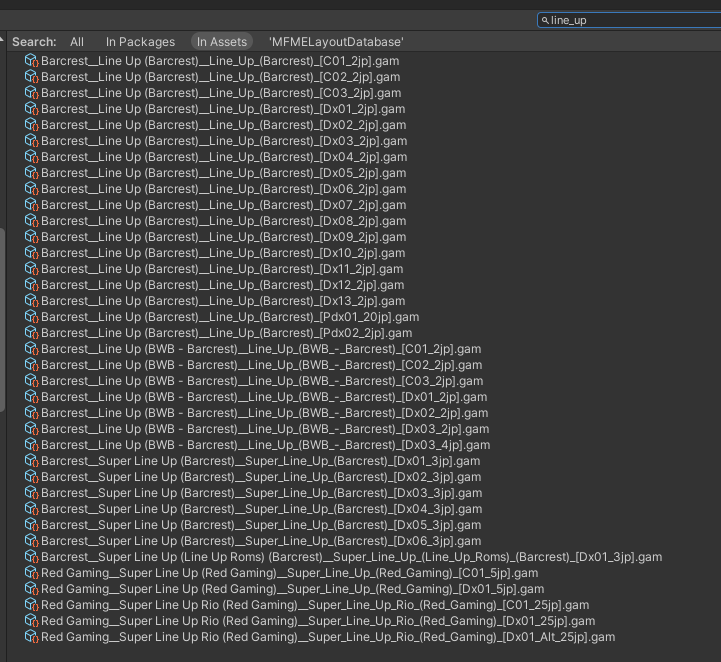This screenshot has height=662, width=721.
Task: Select Barcrest Super Line Up [Dx05_3jp].gam
Action: pyautogui.click(x=261, y=525)
